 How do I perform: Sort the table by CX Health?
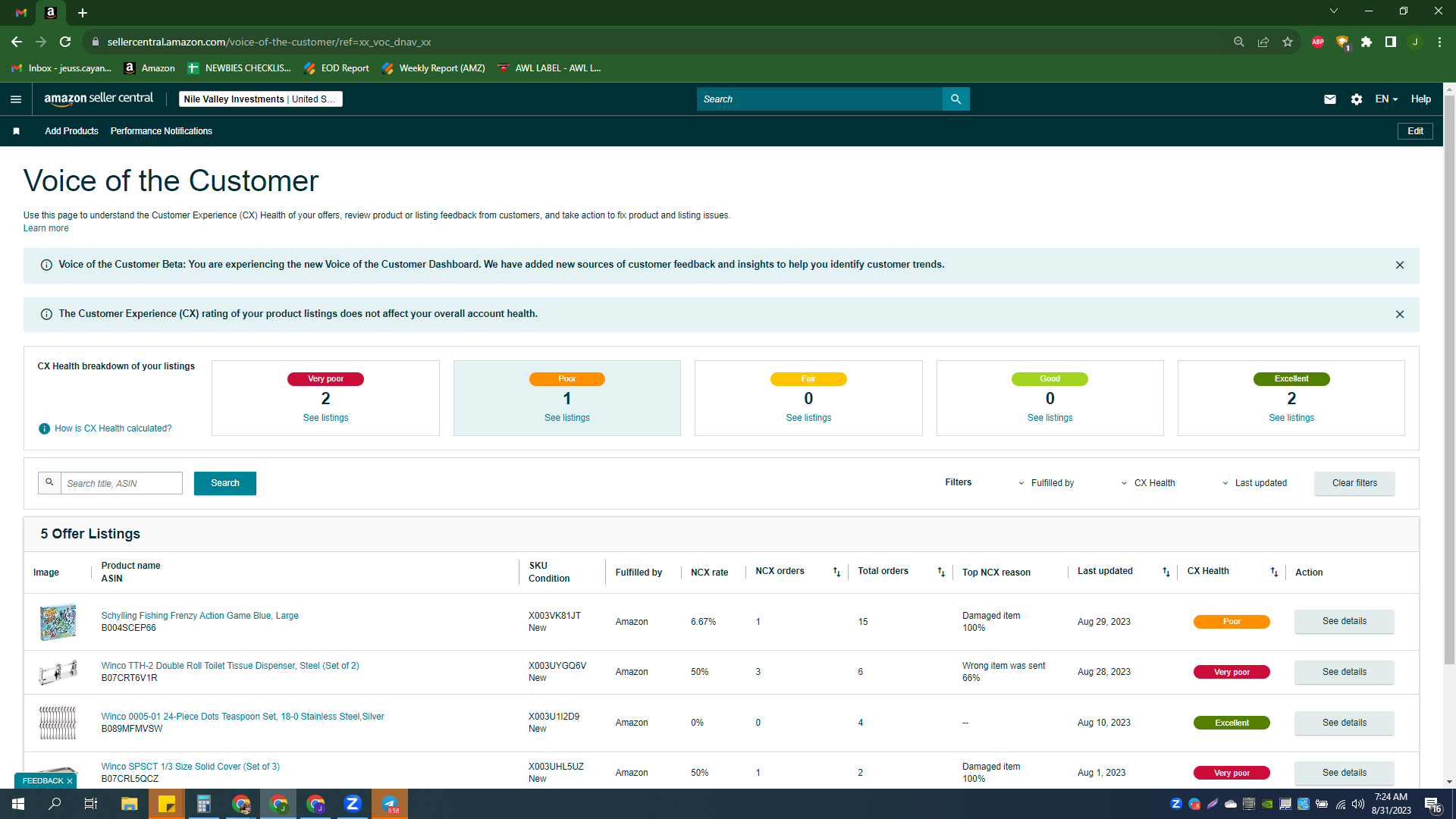(x=1274, y=573)
